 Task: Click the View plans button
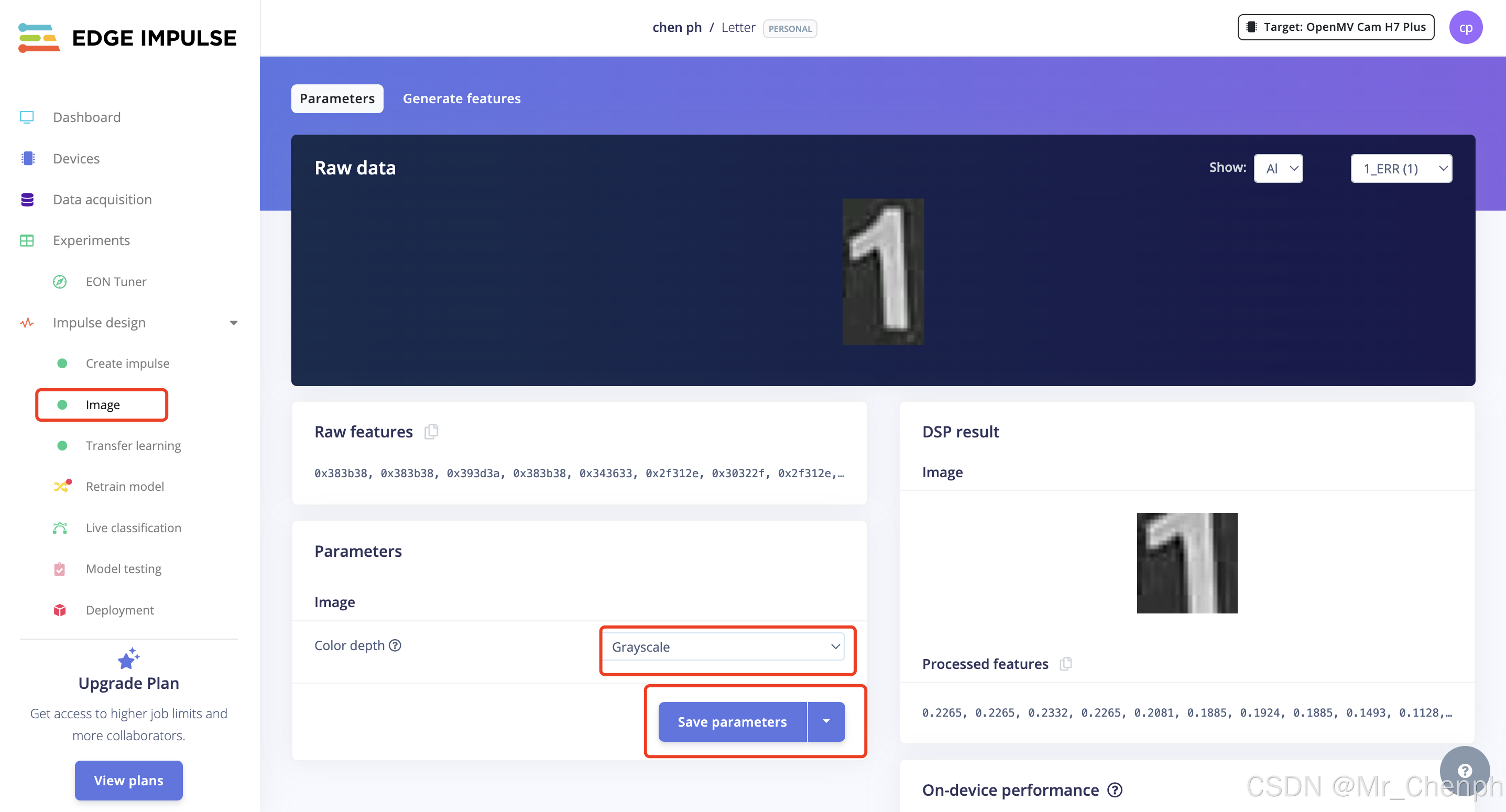pos(128,780)
